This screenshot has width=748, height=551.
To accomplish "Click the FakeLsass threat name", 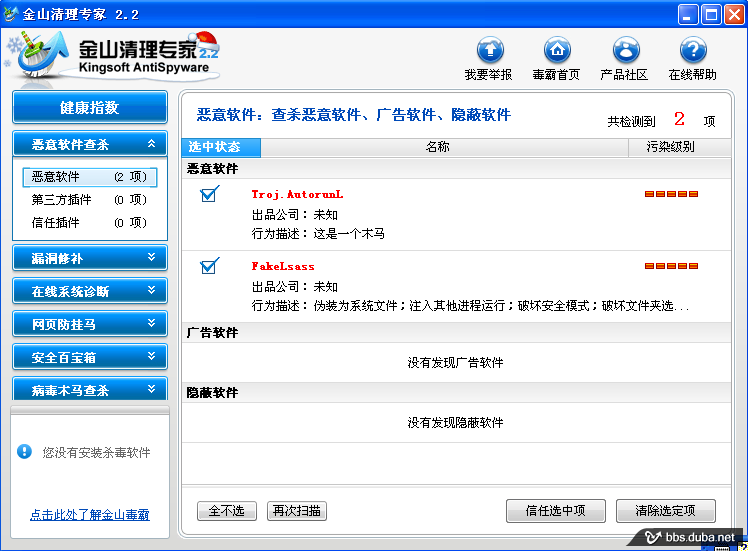I will coord(283,266).
